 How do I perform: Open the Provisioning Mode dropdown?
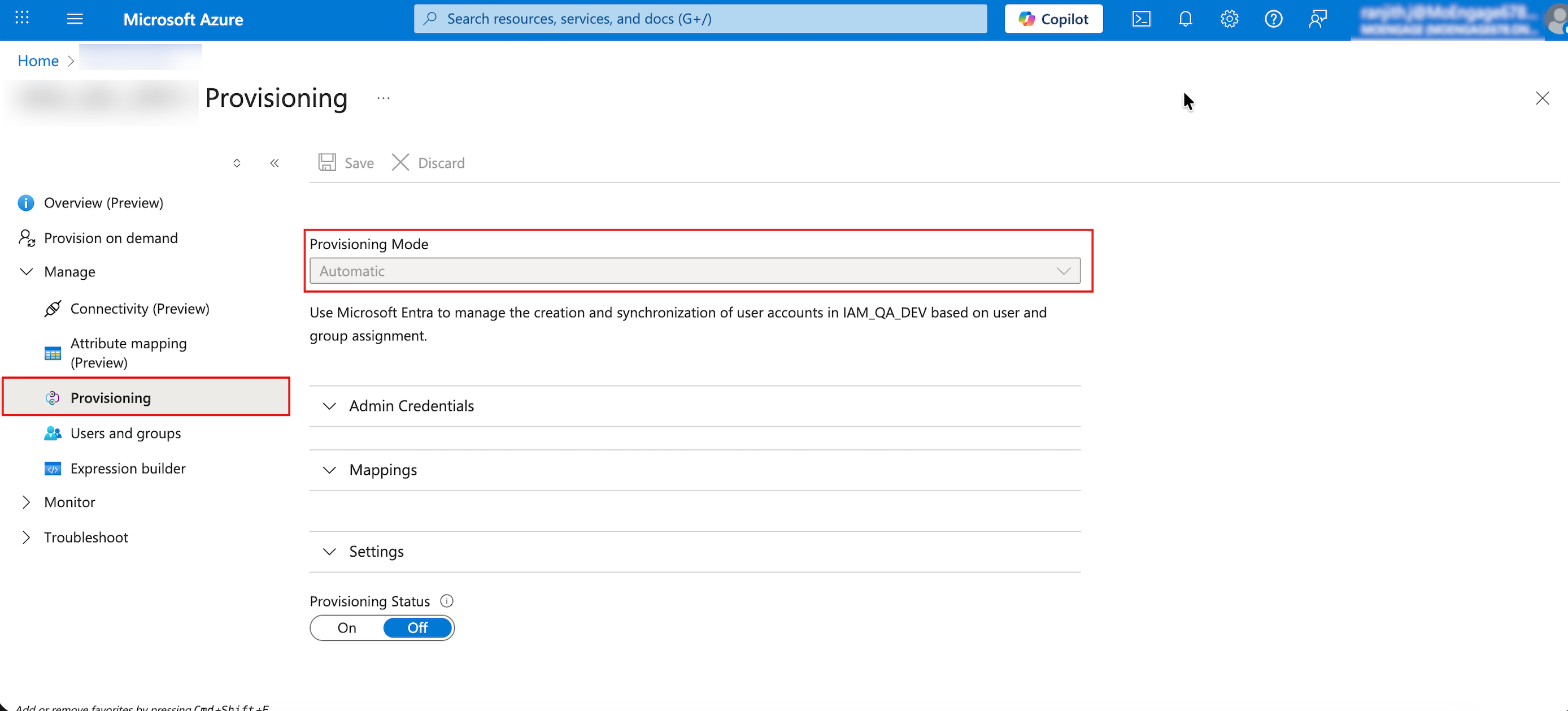[695, 271]
